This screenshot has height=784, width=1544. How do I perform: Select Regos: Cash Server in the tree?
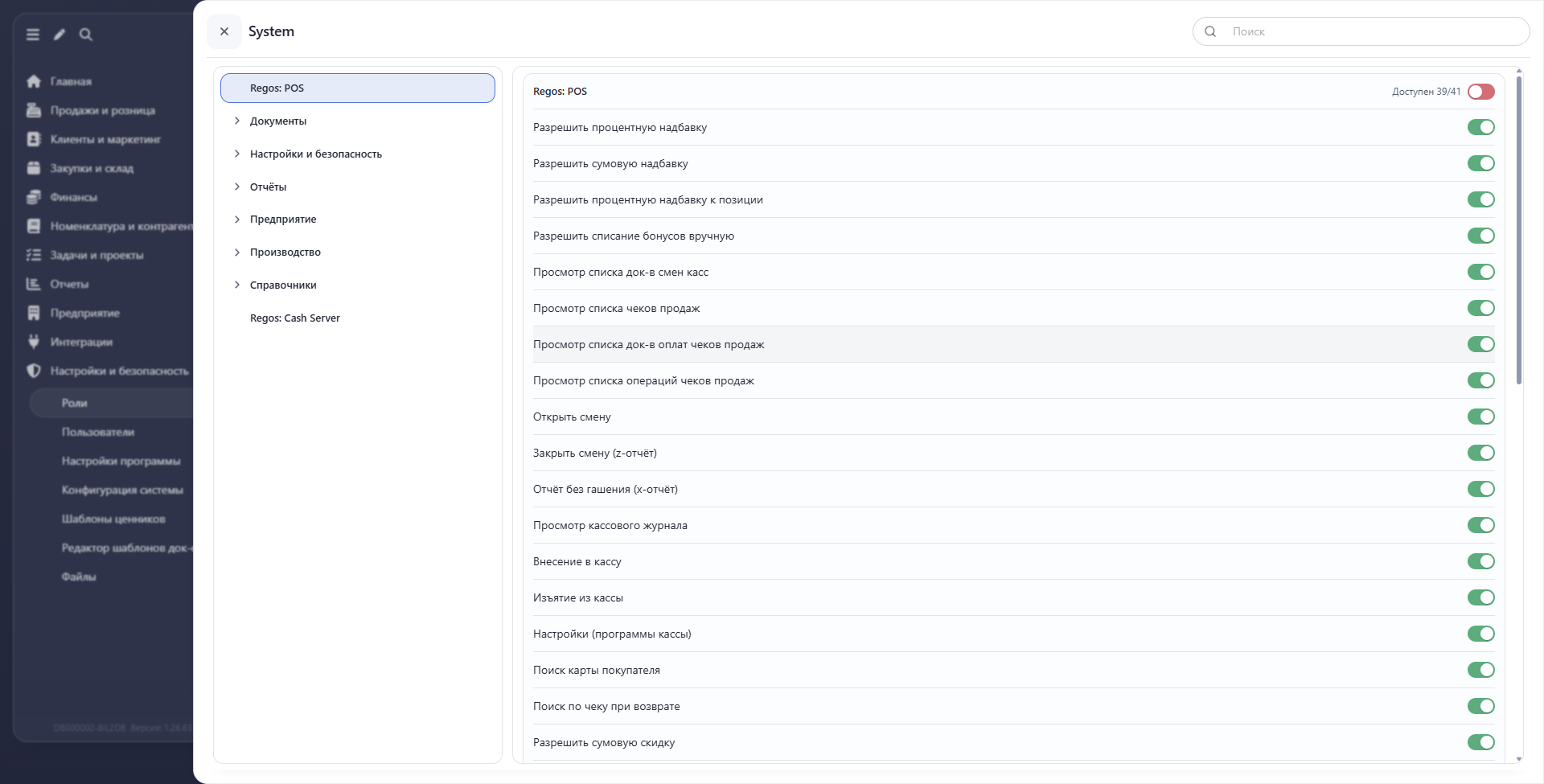pyautogui.click(x=358, y=318)
